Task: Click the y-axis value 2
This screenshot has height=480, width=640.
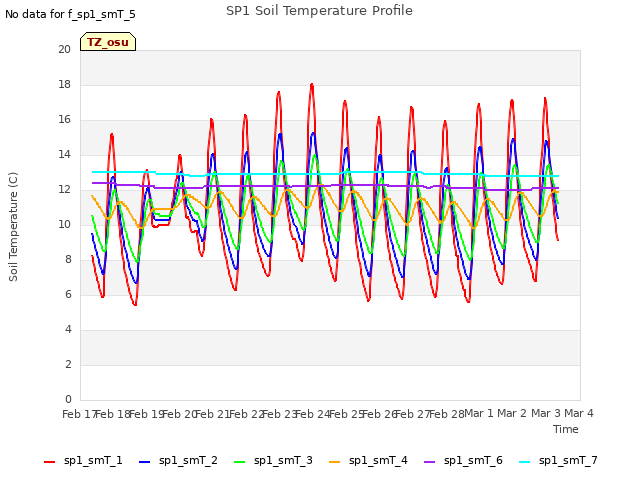Action: (68, 364)
